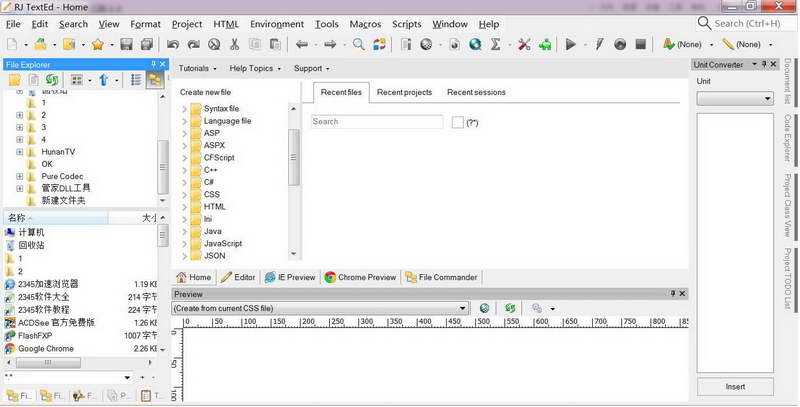This screenshot has width=800, height=407.
Task: Click the file filter combo box in File Explorer
Action: (x=67, y=377)
